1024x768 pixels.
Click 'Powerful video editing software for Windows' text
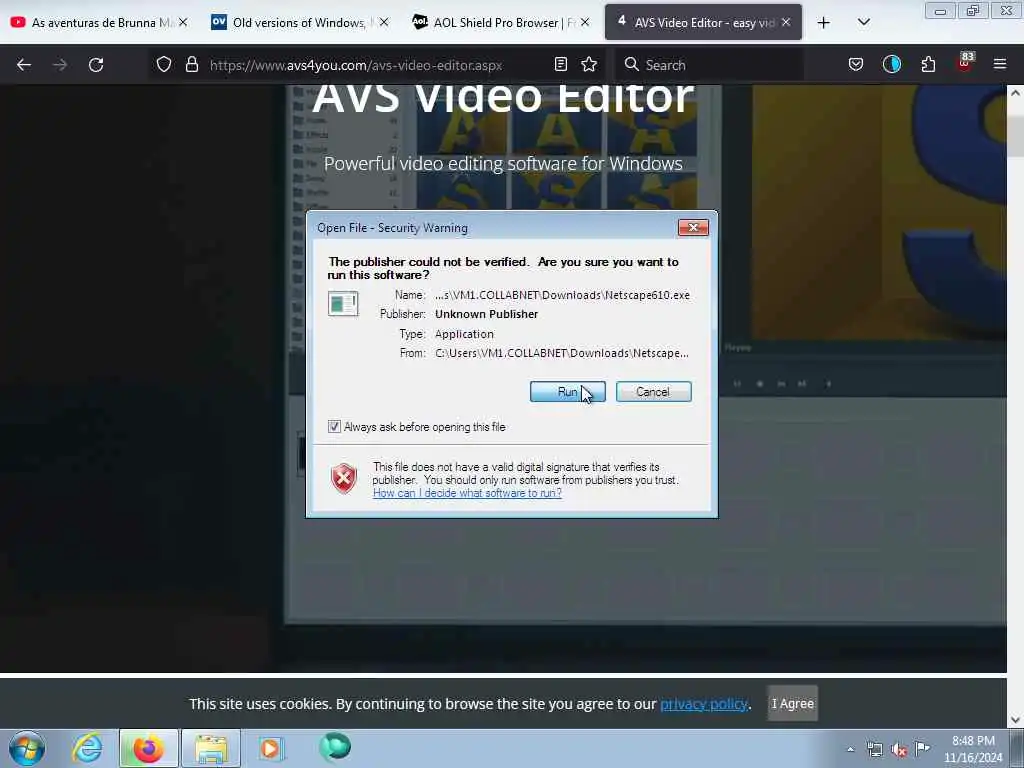tap(503, 163)
